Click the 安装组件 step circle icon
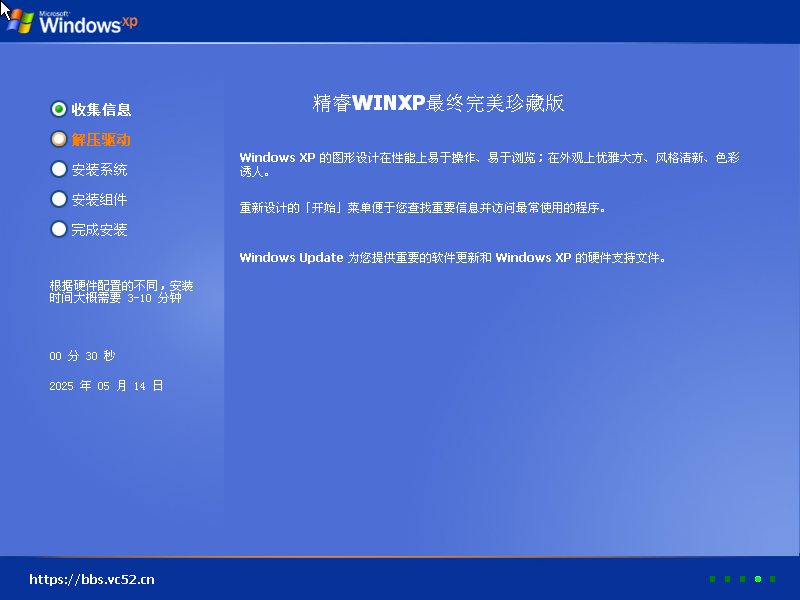The height and width of the screenshot is (600, 800). (x=58, y=199)
